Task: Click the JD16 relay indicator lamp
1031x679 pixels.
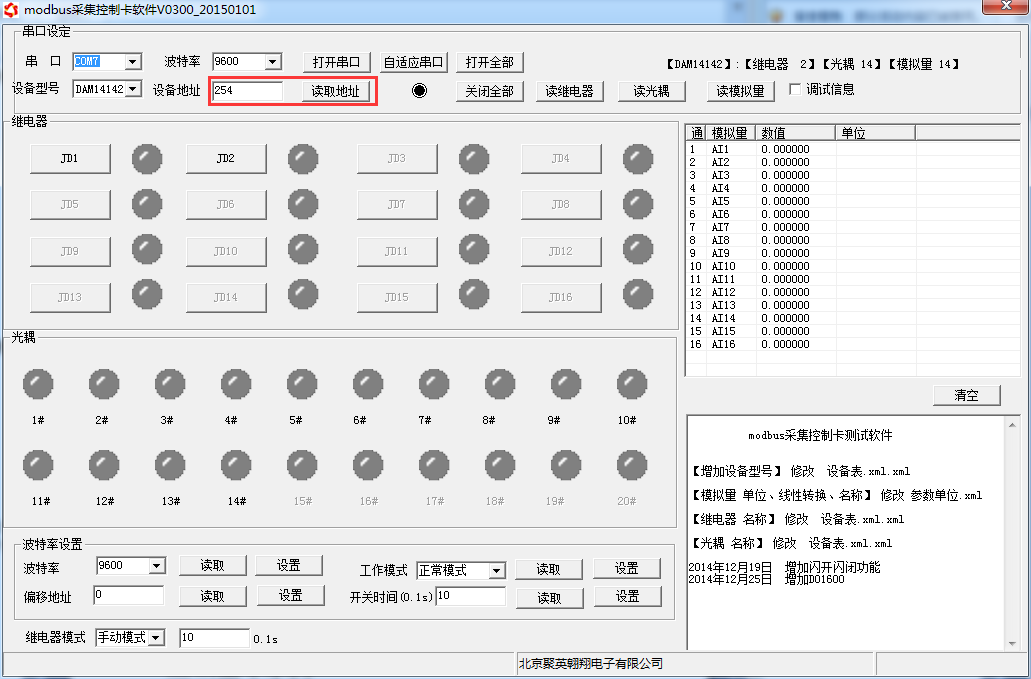Action: [638, 295]
